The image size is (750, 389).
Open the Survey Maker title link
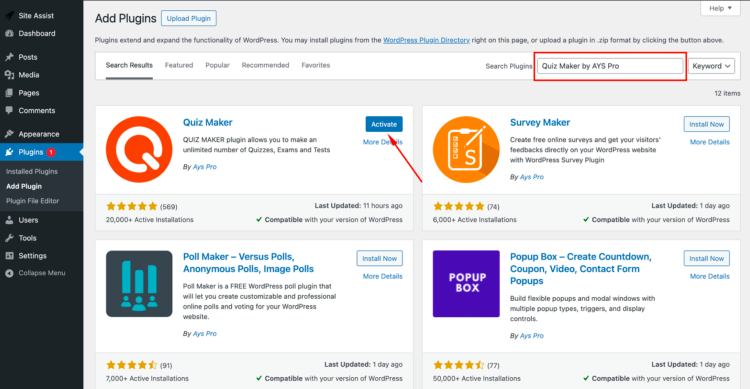[x=540, y=122]
